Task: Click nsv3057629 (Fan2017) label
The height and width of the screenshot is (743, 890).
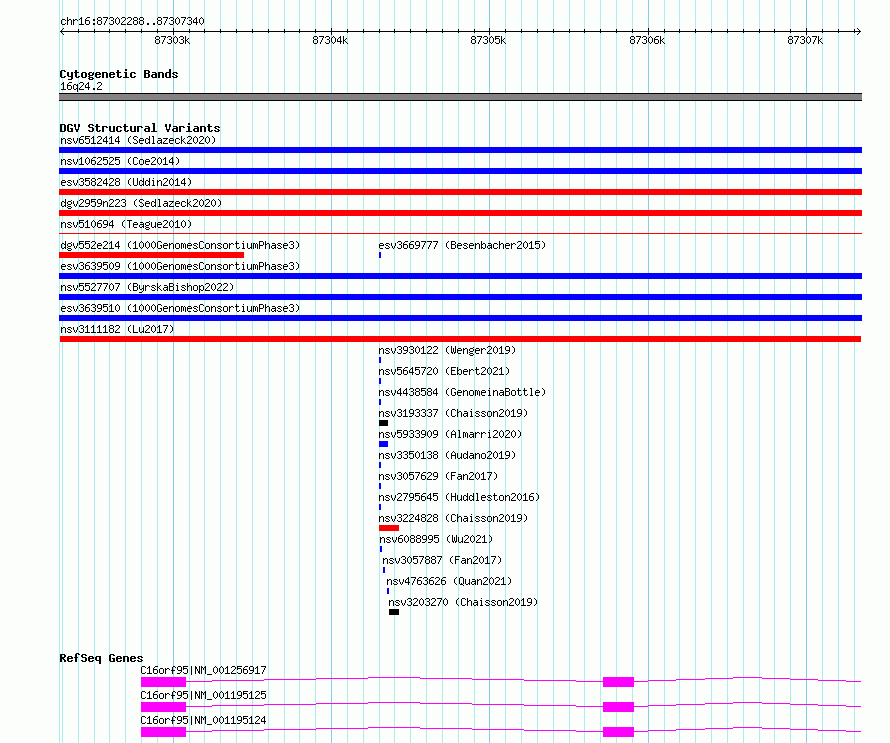Action: (x=438, y=476)
